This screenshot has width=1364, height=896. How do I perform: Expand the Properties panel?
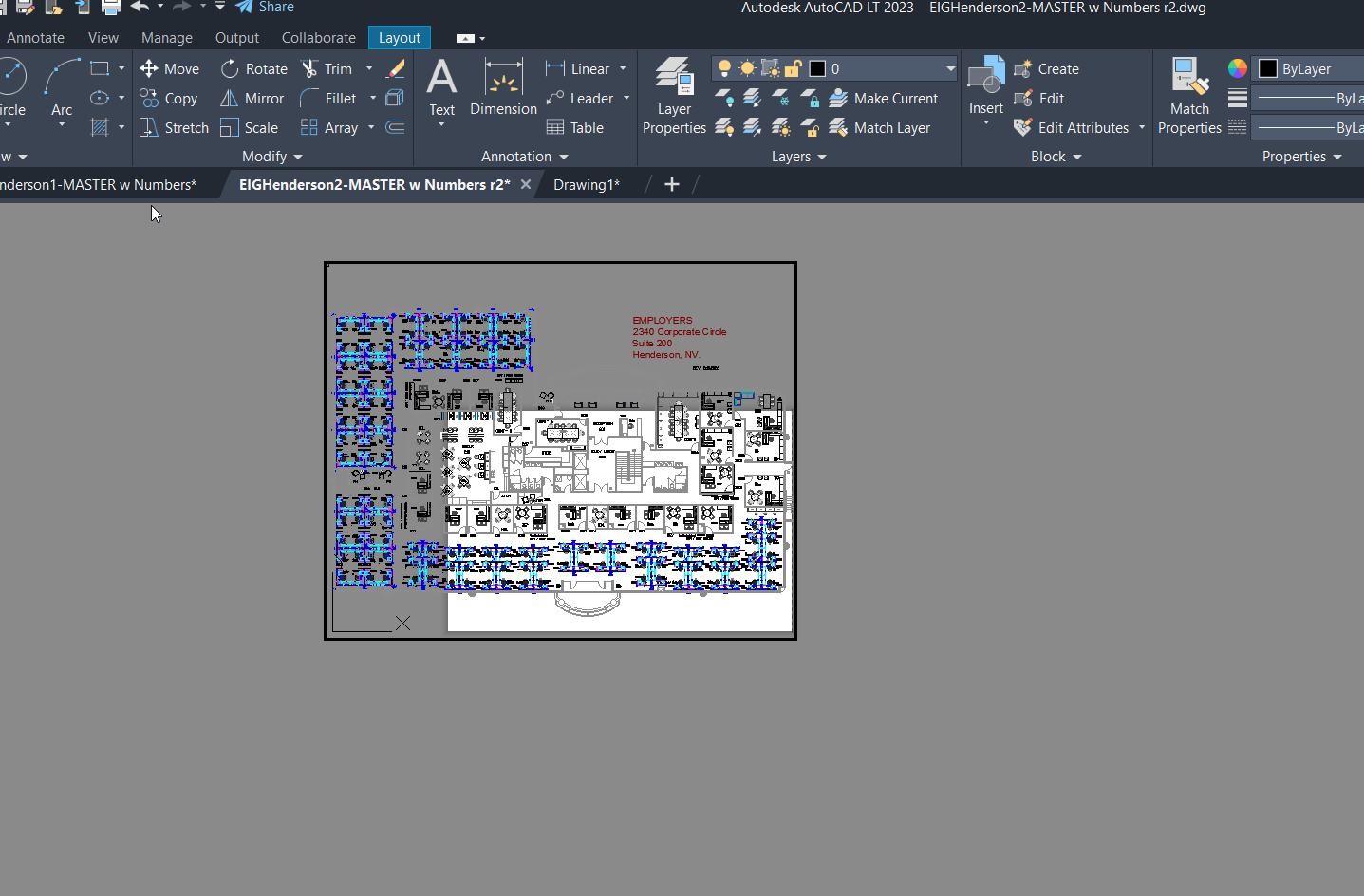click(x=1302, y=157)
